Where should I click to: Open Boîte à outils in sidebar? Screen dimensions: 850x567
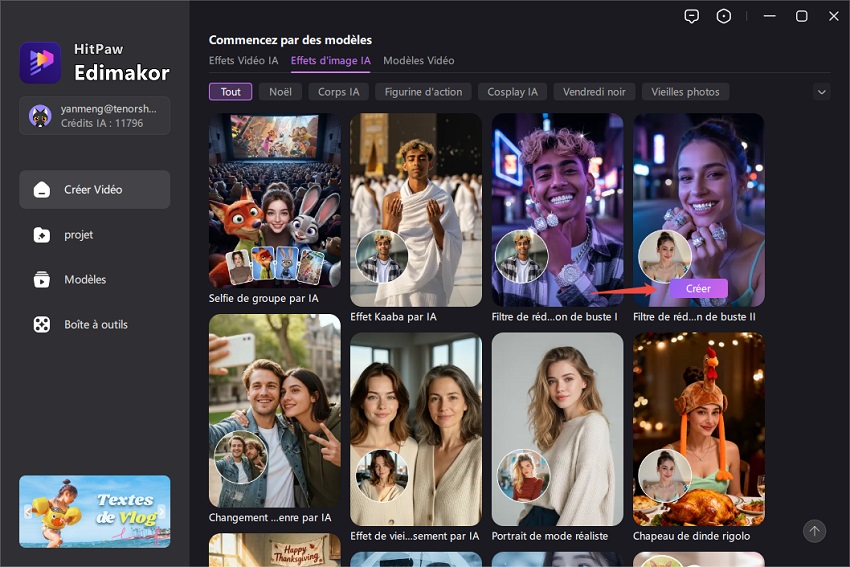94,324
